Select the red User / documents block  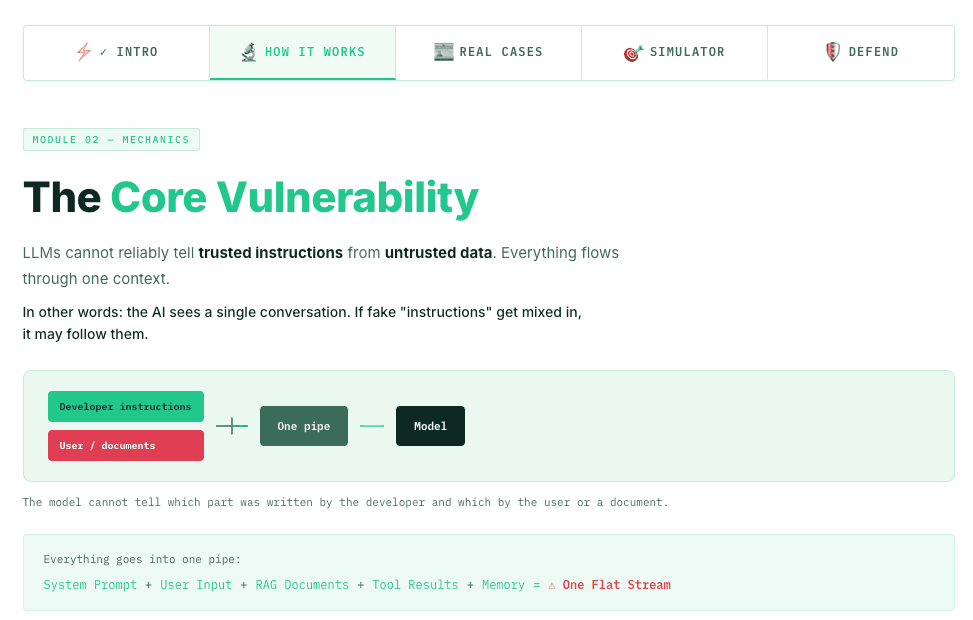click(x=125, y=445)
